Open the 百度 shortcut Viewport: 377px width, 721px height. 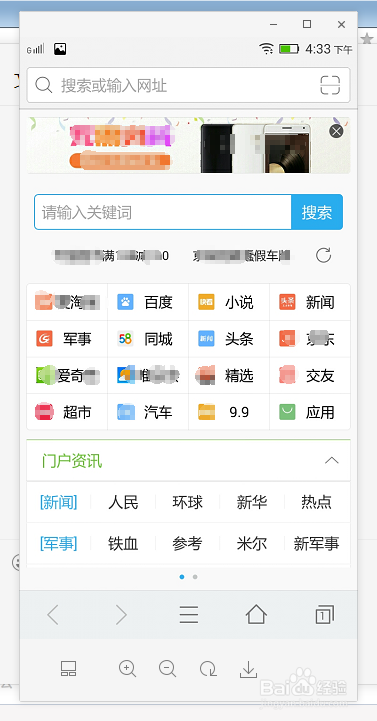148,302
